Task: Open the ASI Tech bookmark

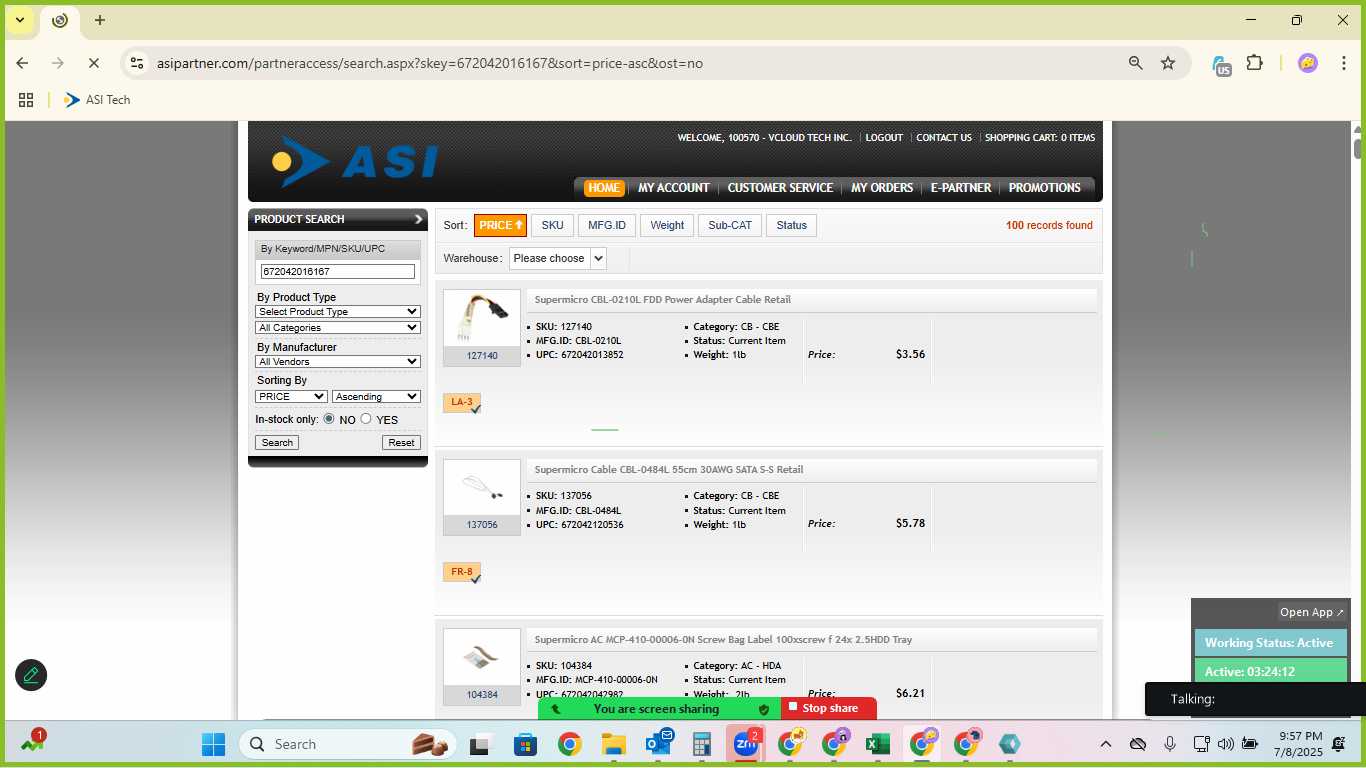Action: click(97, 100)
